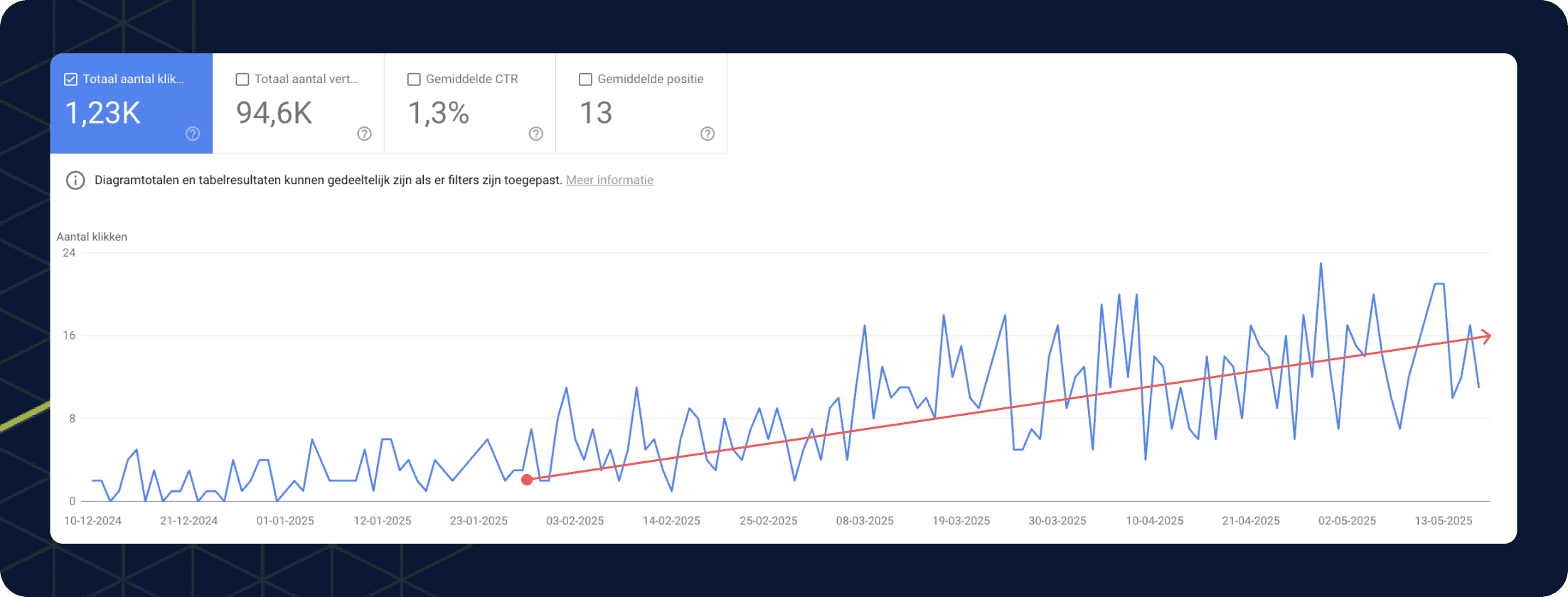Click the 1,3% average CTR value

[438, 113]
